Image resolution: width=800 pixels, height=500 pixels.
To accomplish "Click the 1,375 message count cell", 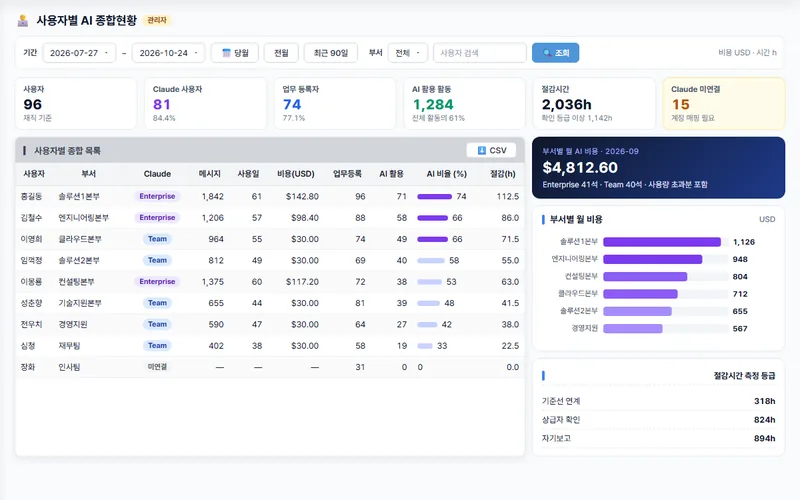I will click(212, 282).
